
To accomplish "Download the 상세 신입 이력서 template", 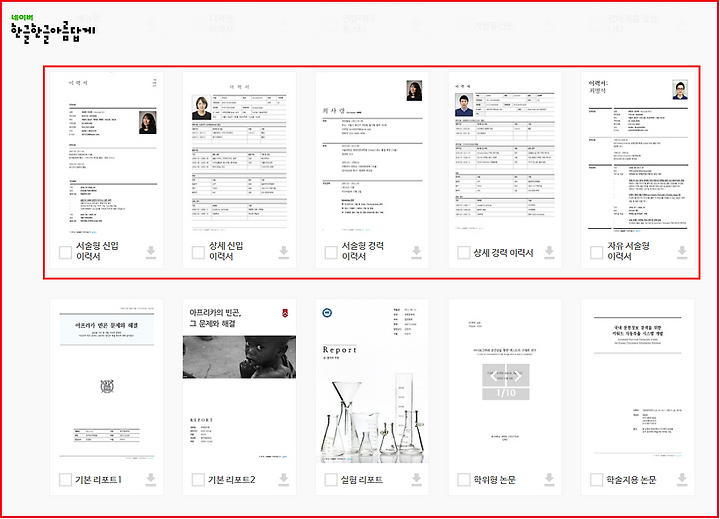I will pos(284,252).
